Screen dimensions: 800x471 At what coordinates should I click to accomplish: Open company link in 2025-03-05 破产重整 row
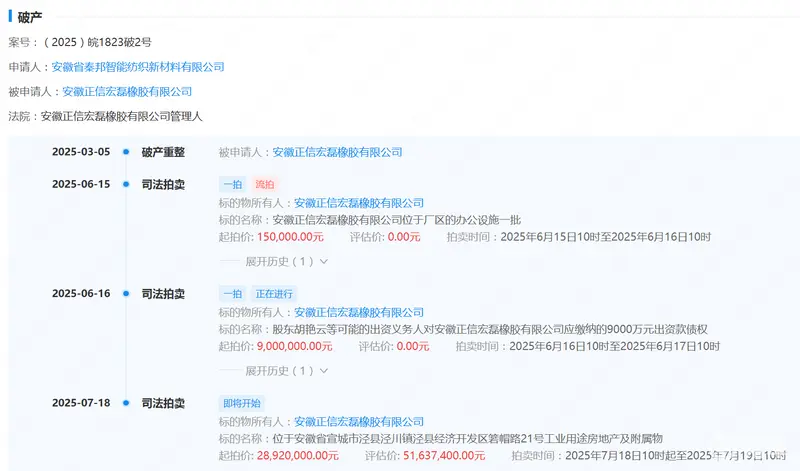point(337,152)
